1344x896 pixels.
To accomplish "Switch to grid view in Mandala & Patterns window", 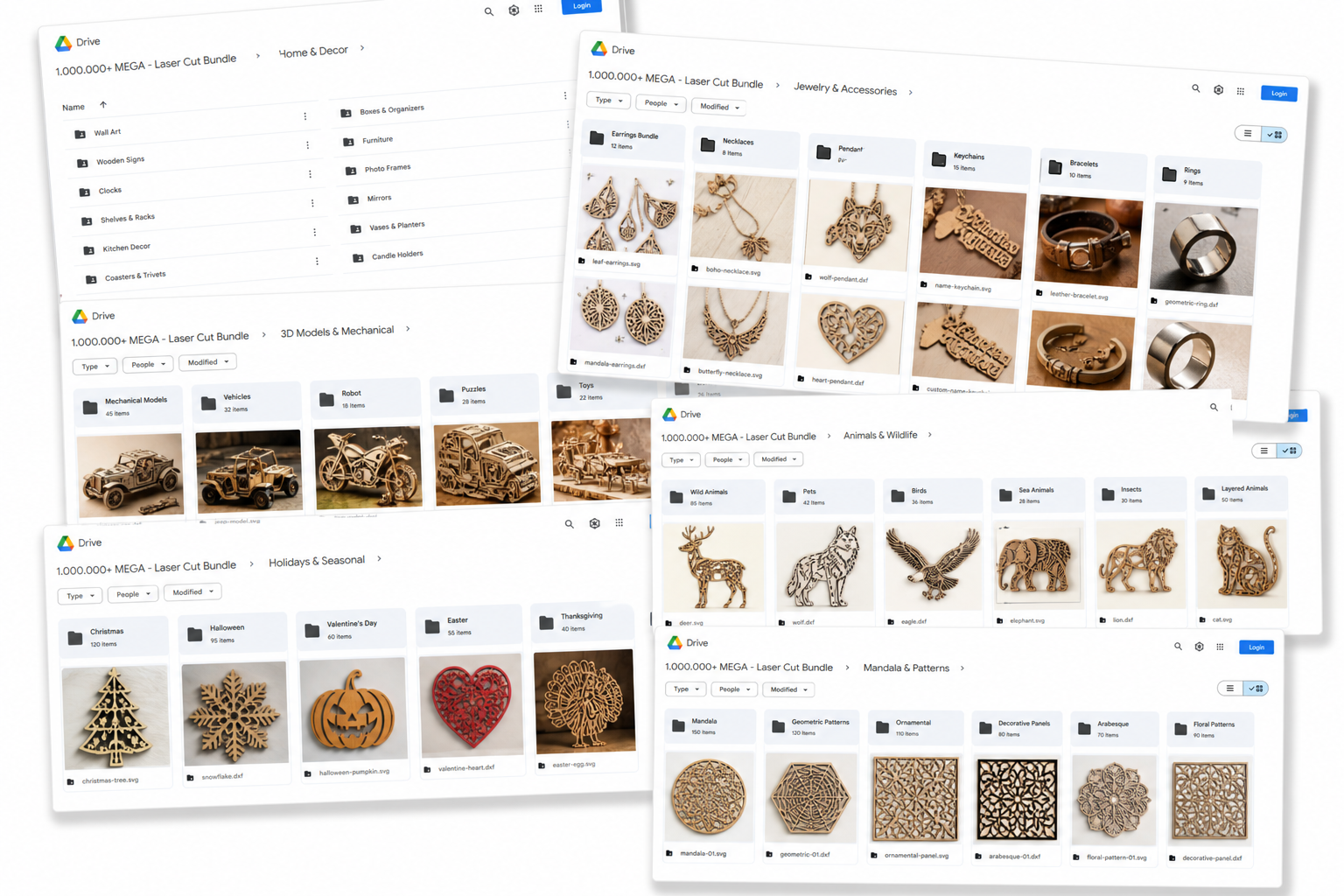I will pyautogui.click(x=1256, y=689).
